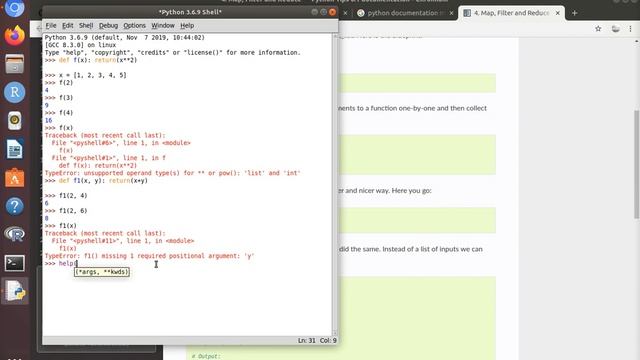Image resolution: width=640 pixels, height=360 pixels.
Task: Click the (*args, **kwds) calltip
Action: (x=102, y=272)
